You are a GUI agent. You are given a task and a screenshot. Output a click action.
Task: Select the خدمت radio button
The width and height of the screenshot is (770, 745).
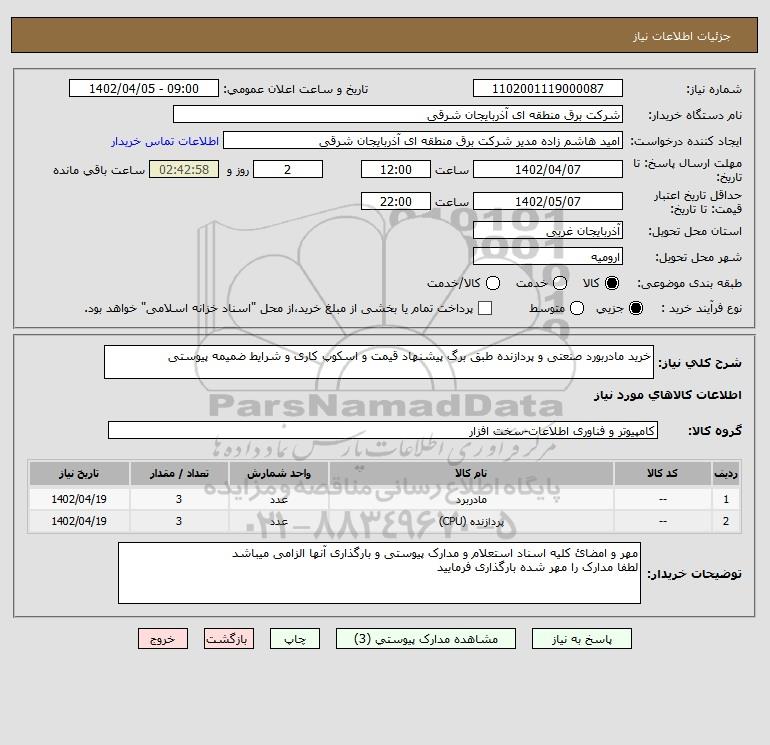(560, 283)
